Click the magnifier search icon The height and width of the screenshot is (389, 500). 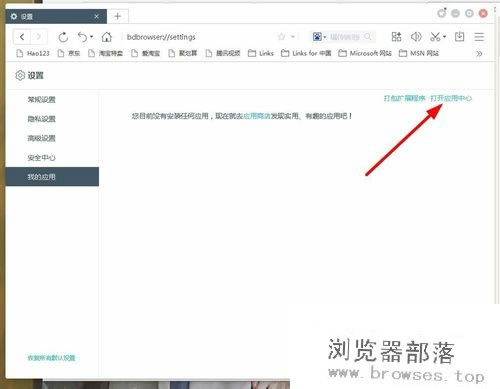[368, 37]
